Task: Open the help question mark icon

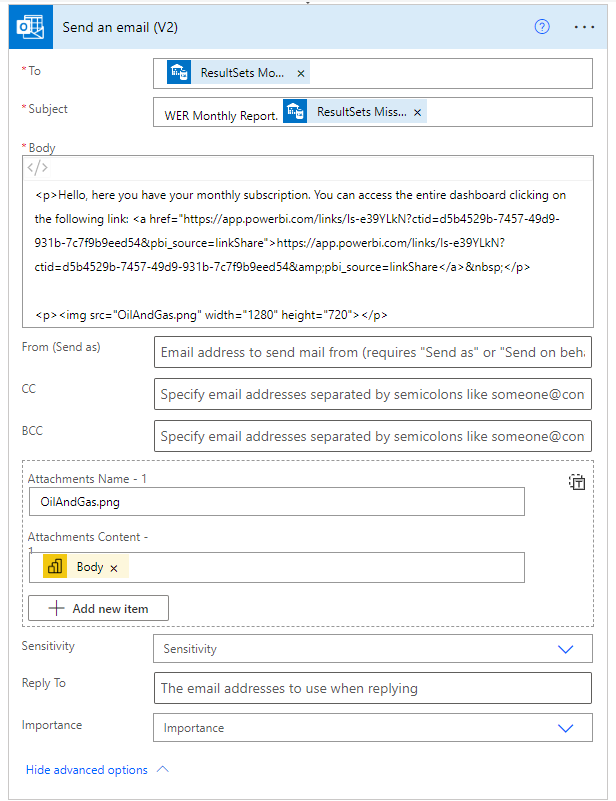Action: pyautogui.click(x=542, y=27)
